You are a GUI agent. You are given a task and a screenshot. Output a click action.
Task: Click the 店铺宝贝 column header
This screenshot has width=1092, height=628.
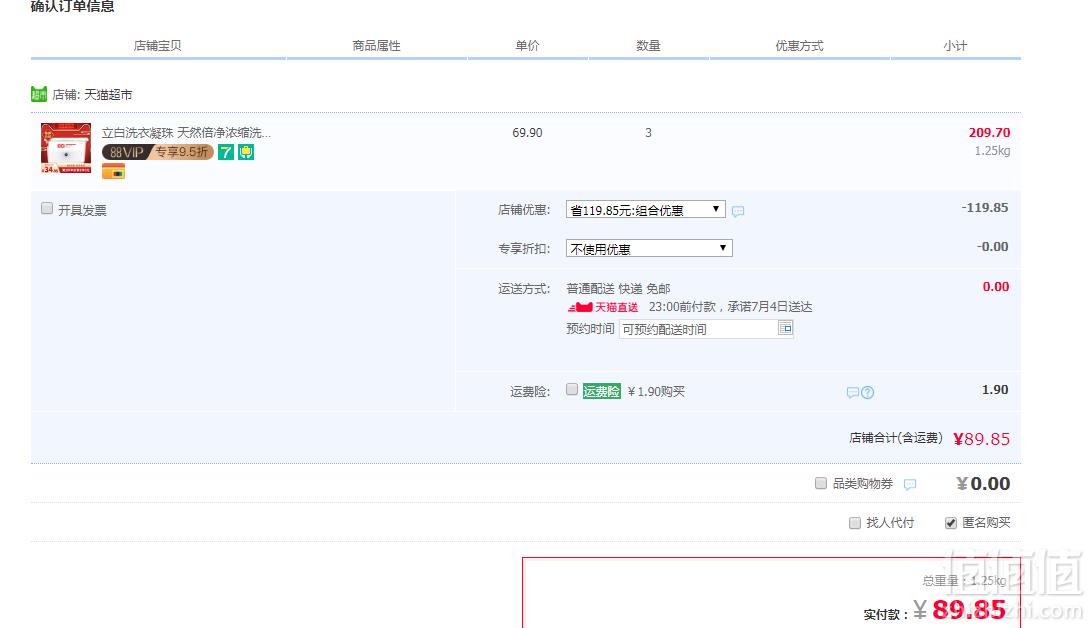click(x=157, y=45)
